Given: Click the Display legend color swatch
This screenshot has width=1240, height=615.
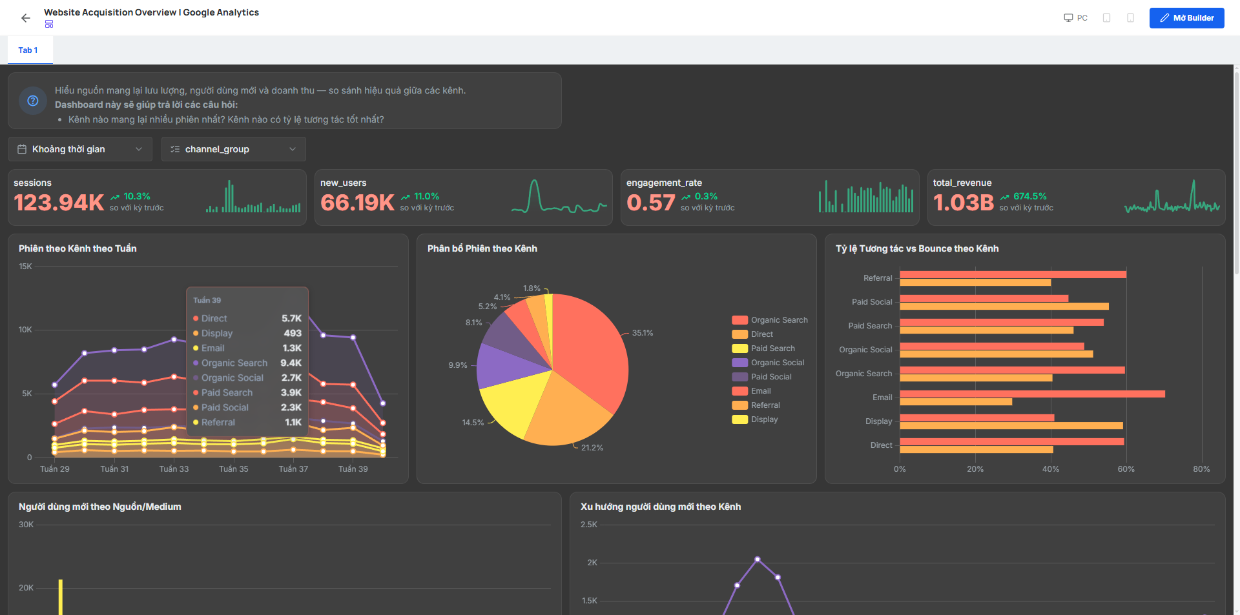Looking at the screenshot, I should click(x=740, y=419).
